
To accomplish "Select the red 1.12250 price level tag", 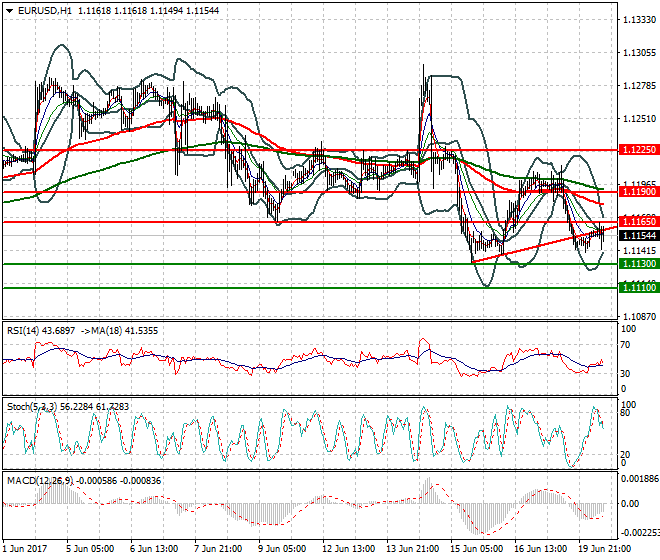I will 637,149.
